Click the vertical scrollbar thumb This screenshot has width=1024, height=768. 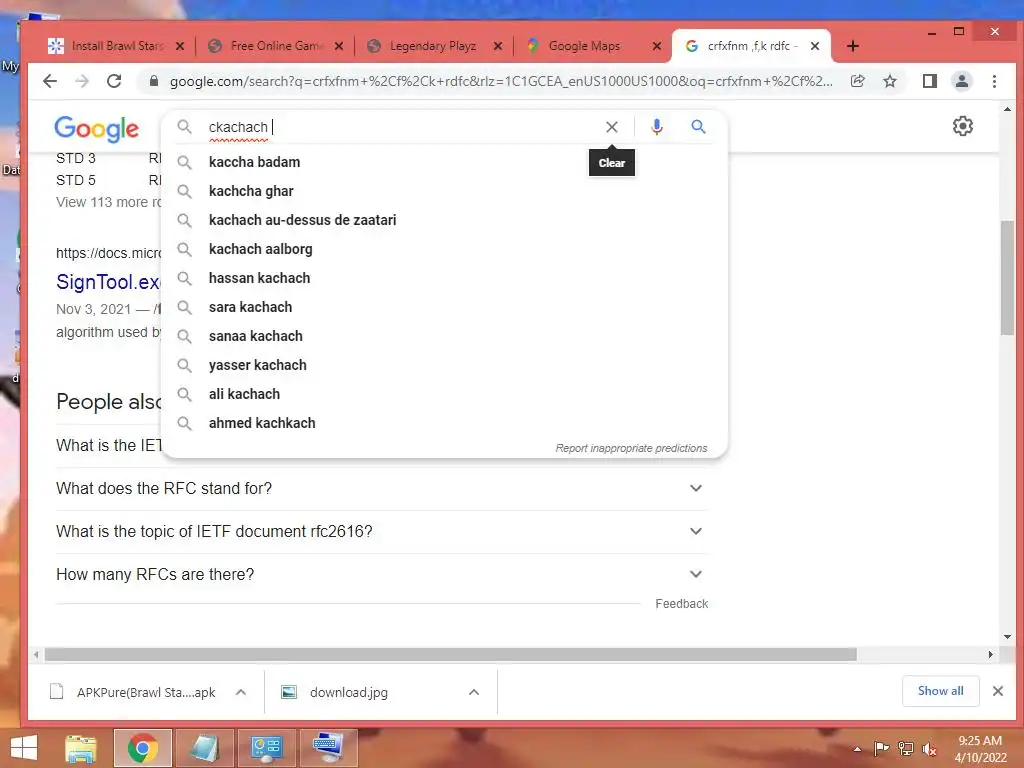pos(1007,278)
